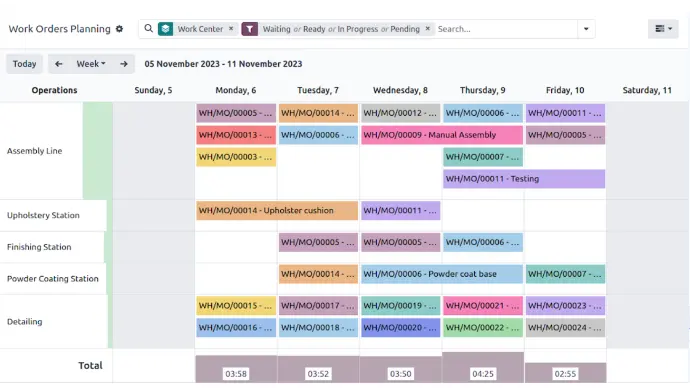Screen dimensions: 690x388
Task: Select the WH/MO/00011 Testing work order
Action: tap(524, 179)
